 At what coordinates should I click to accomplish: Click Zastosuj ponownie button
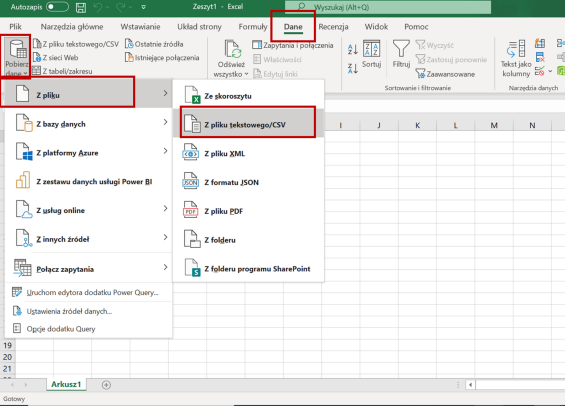(x=451, y=59)
